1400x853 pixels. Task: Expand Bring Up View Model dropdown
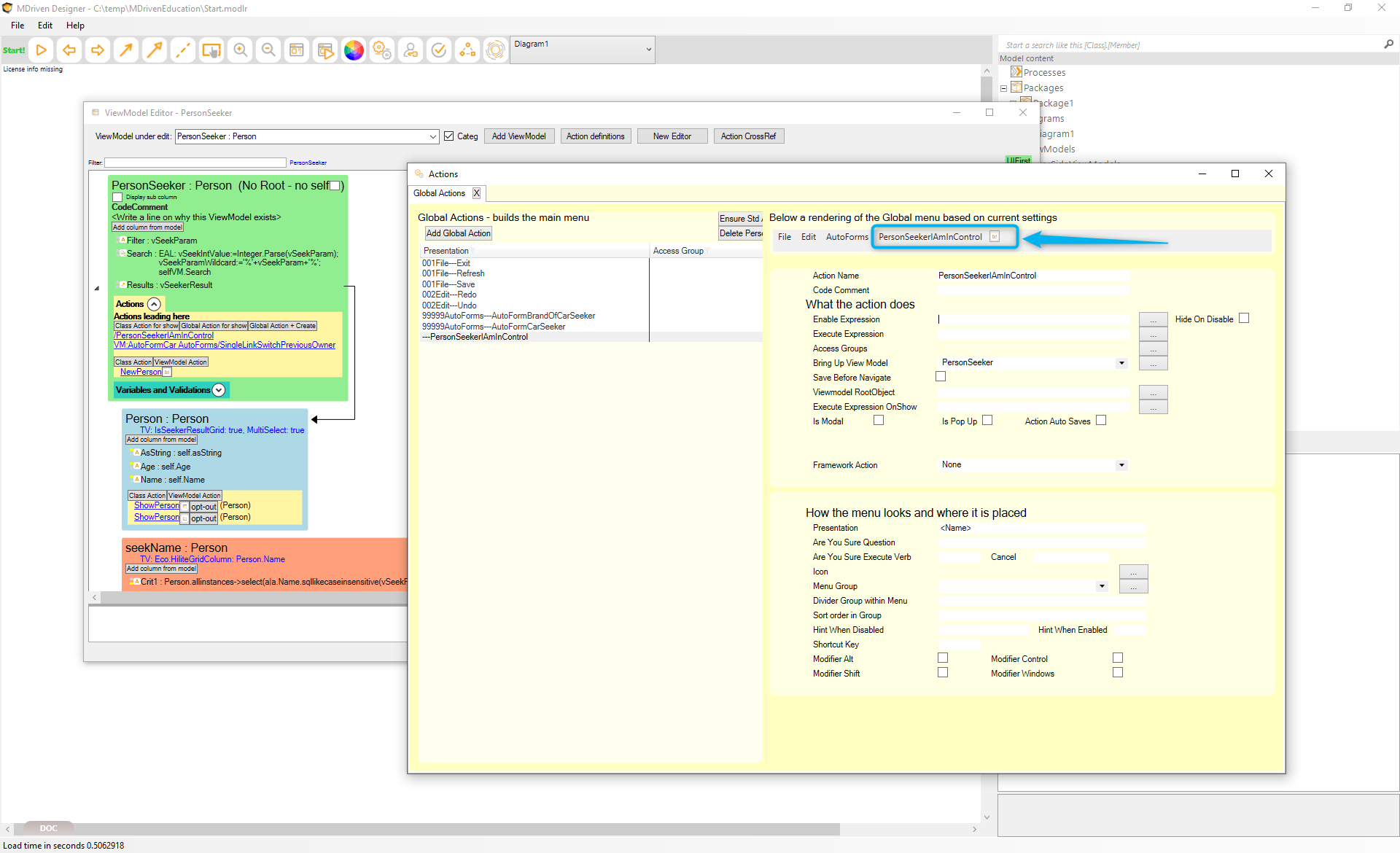(1121, 363)
